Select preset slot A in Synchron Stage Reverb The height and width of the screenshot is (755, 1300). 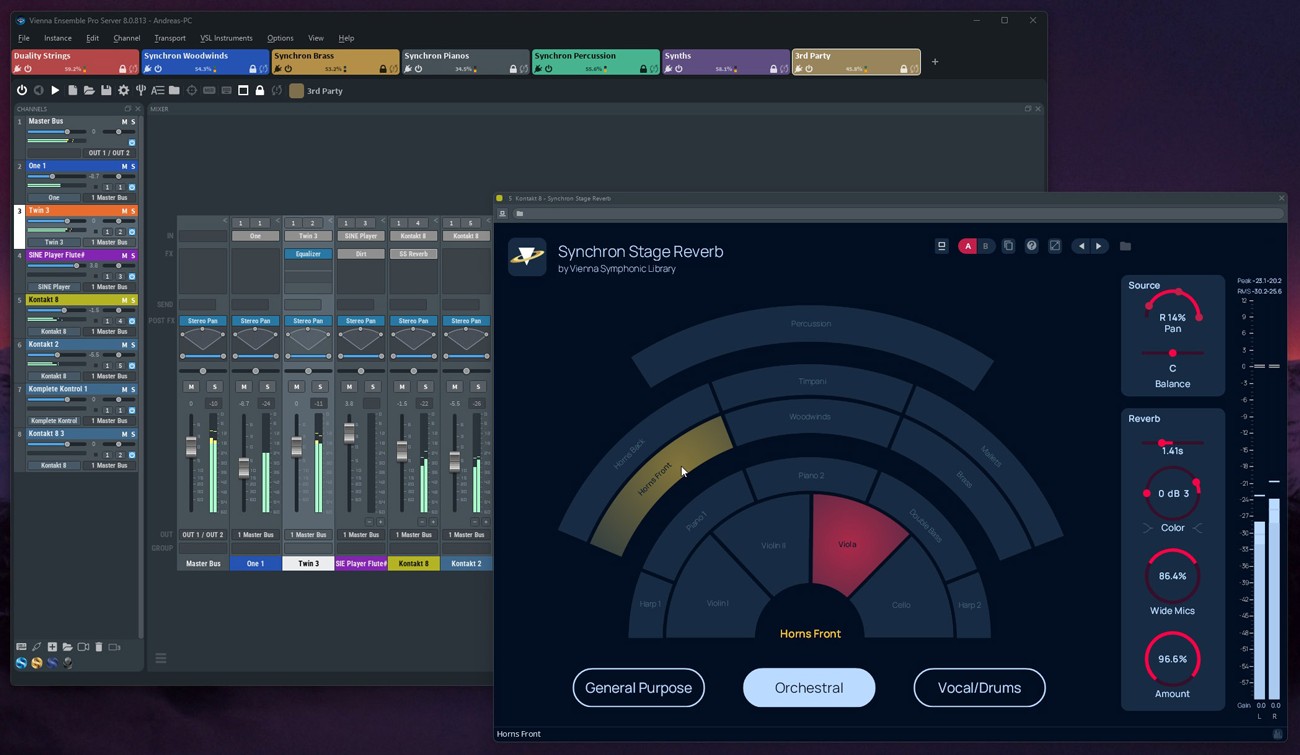click(x=967, y=246)
